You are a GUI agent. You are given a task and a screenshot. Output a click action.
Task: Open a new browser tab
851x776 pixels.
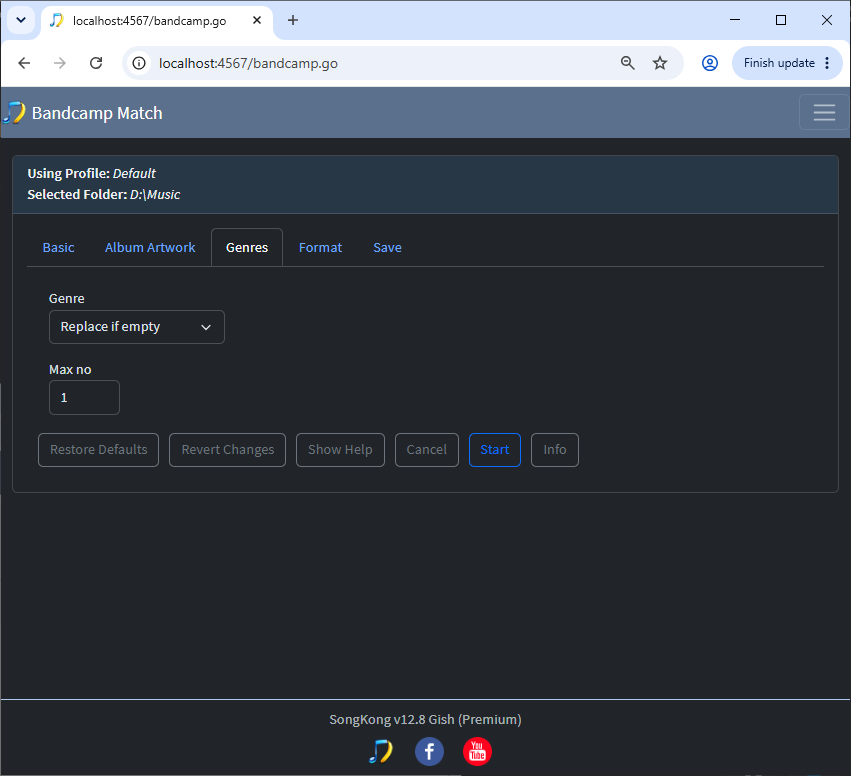293,21
